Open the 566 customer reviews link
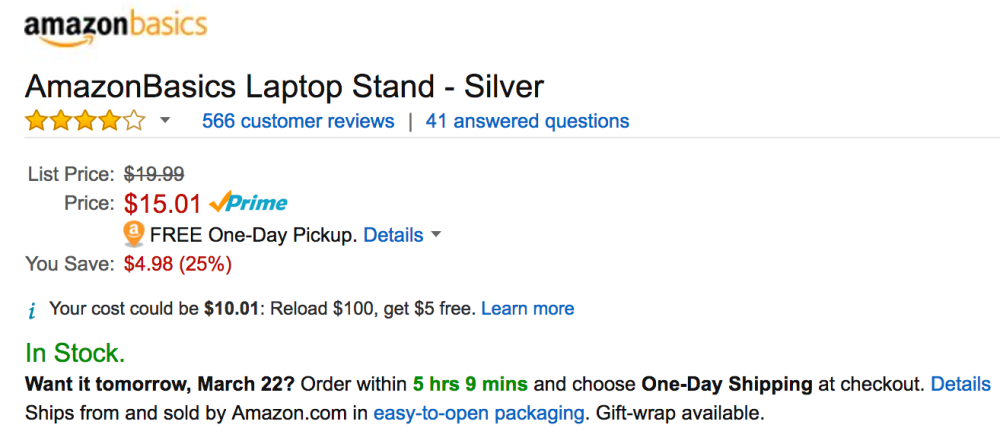Viewport: 1000px width, 447px height. [298, 121]
